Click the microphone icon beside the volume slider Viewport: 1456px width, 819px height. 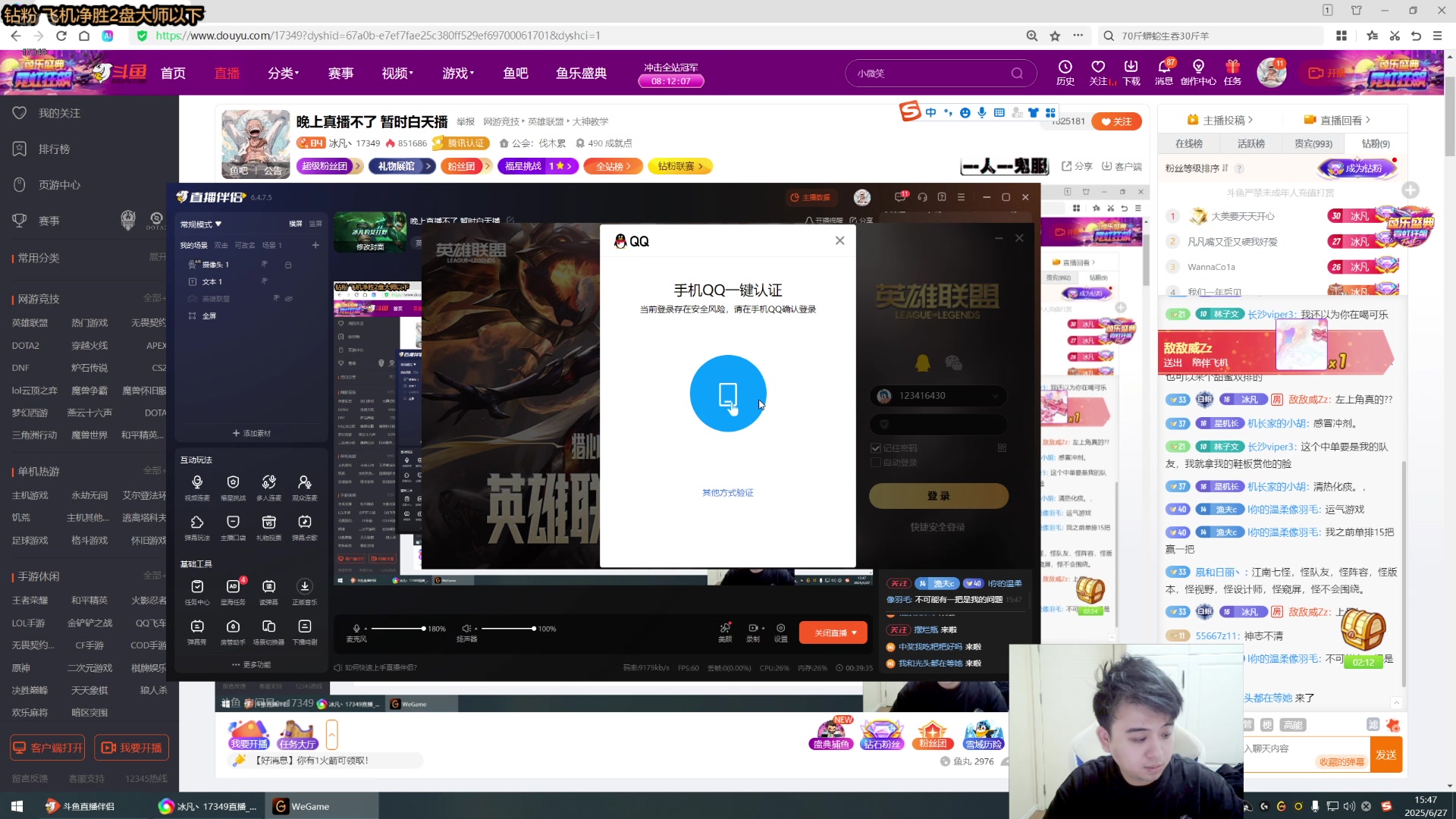click(356, 629)
